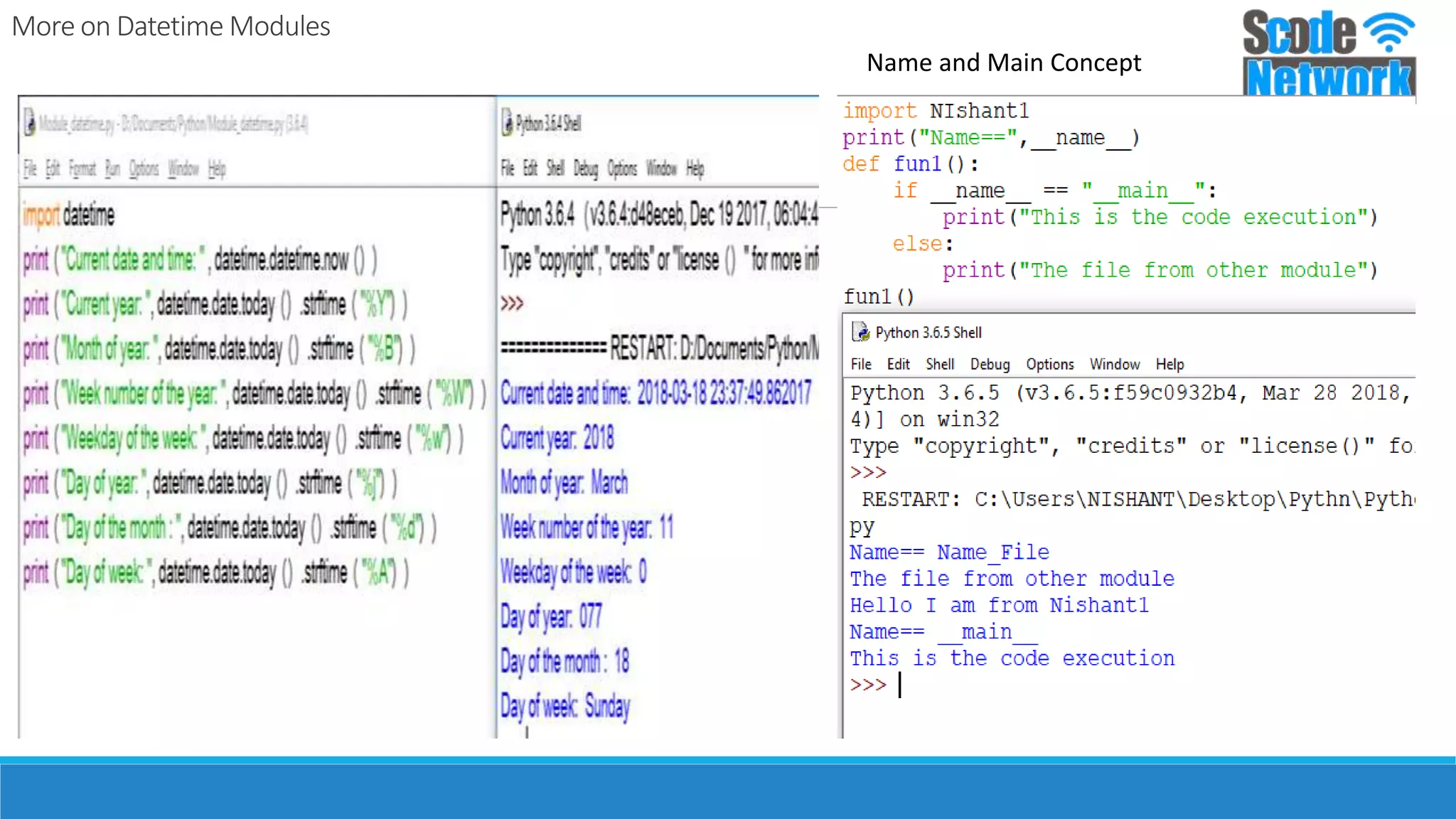Viewport: 1456px width, 819px height.
Task: Open Shell menu in Python 3.6.5 Shell
Action: point(940,364)
